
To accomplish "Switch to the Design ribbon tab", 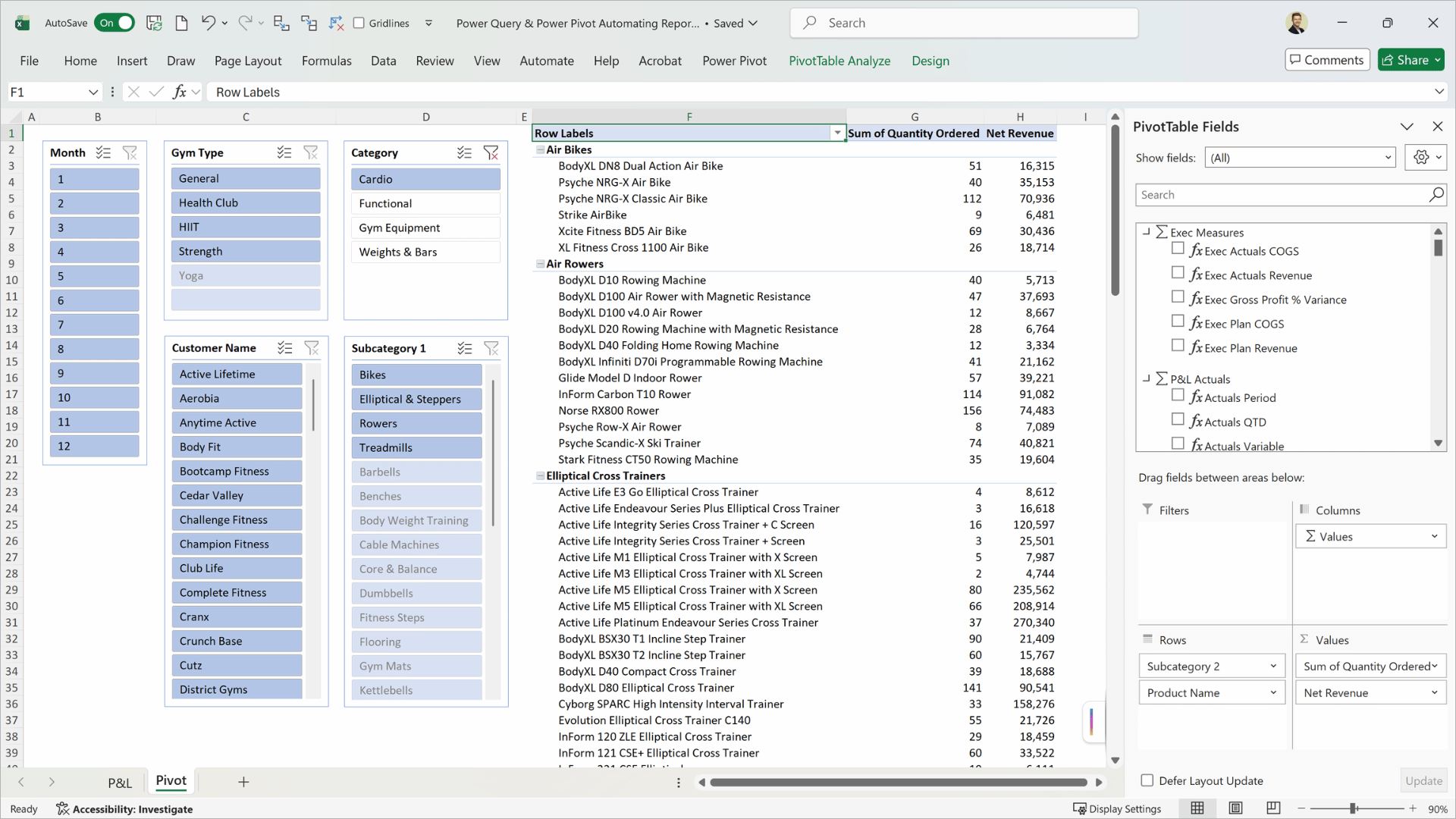I will tap(930, 61).
